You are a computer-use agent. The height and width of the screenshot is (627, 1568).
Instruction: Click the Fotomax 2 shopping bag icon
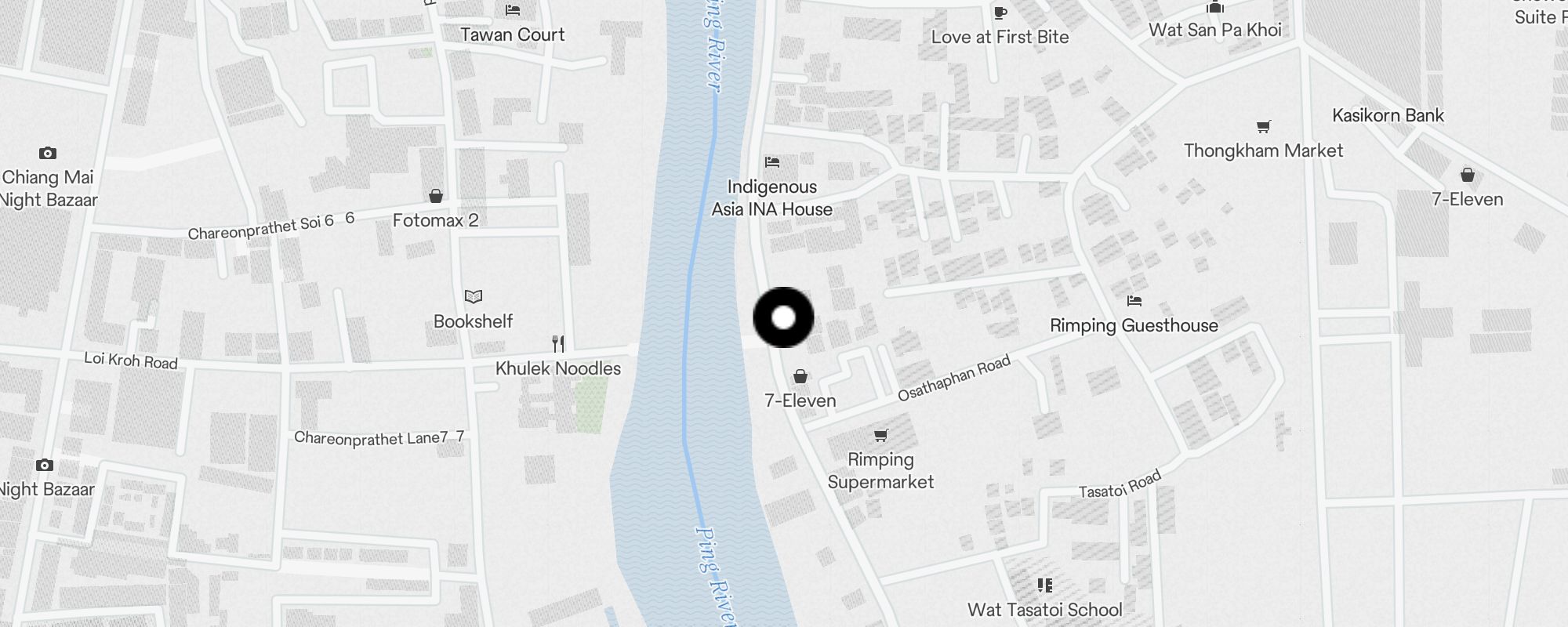[x=436, y=195]
